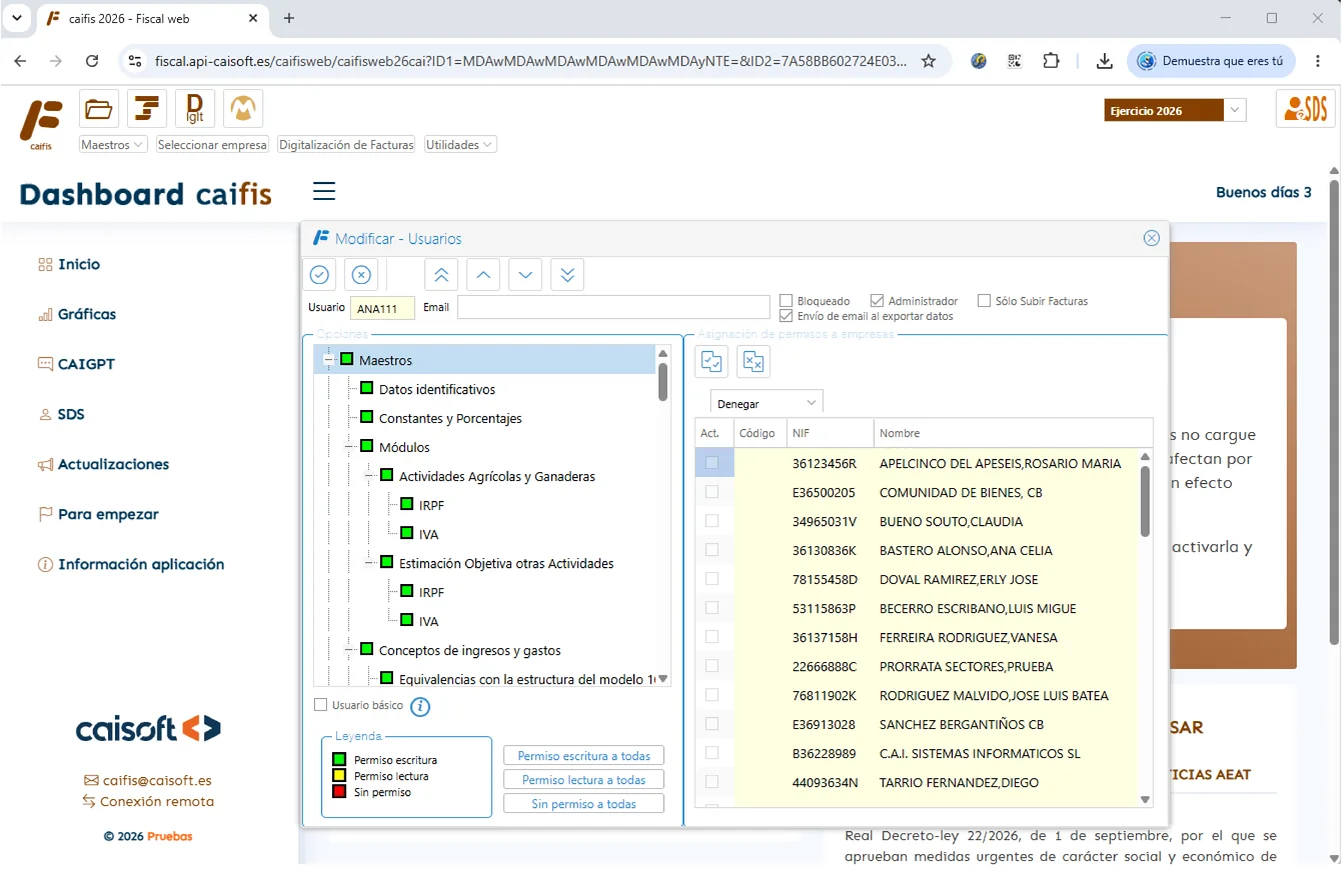Click select all companies icon
This screenshot has width=1342, height=874.
click(712, 362)
